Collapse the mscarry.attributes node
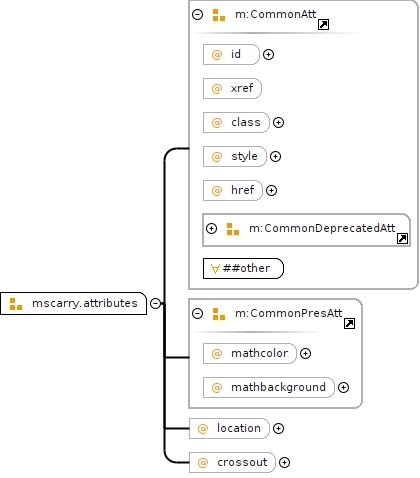Viewport: 420px width, 478px height. coord(155,303)
